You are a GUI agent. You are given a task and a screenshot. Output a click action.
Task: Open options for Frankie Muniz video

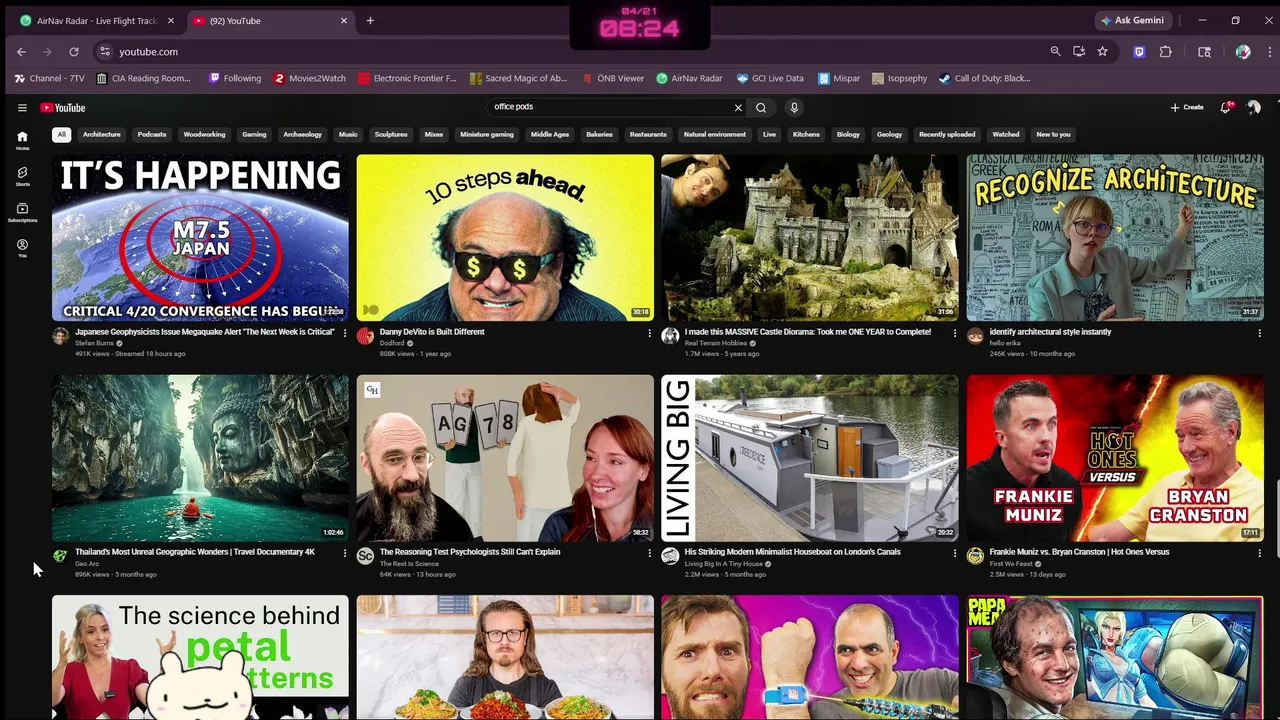point(1259,553)
